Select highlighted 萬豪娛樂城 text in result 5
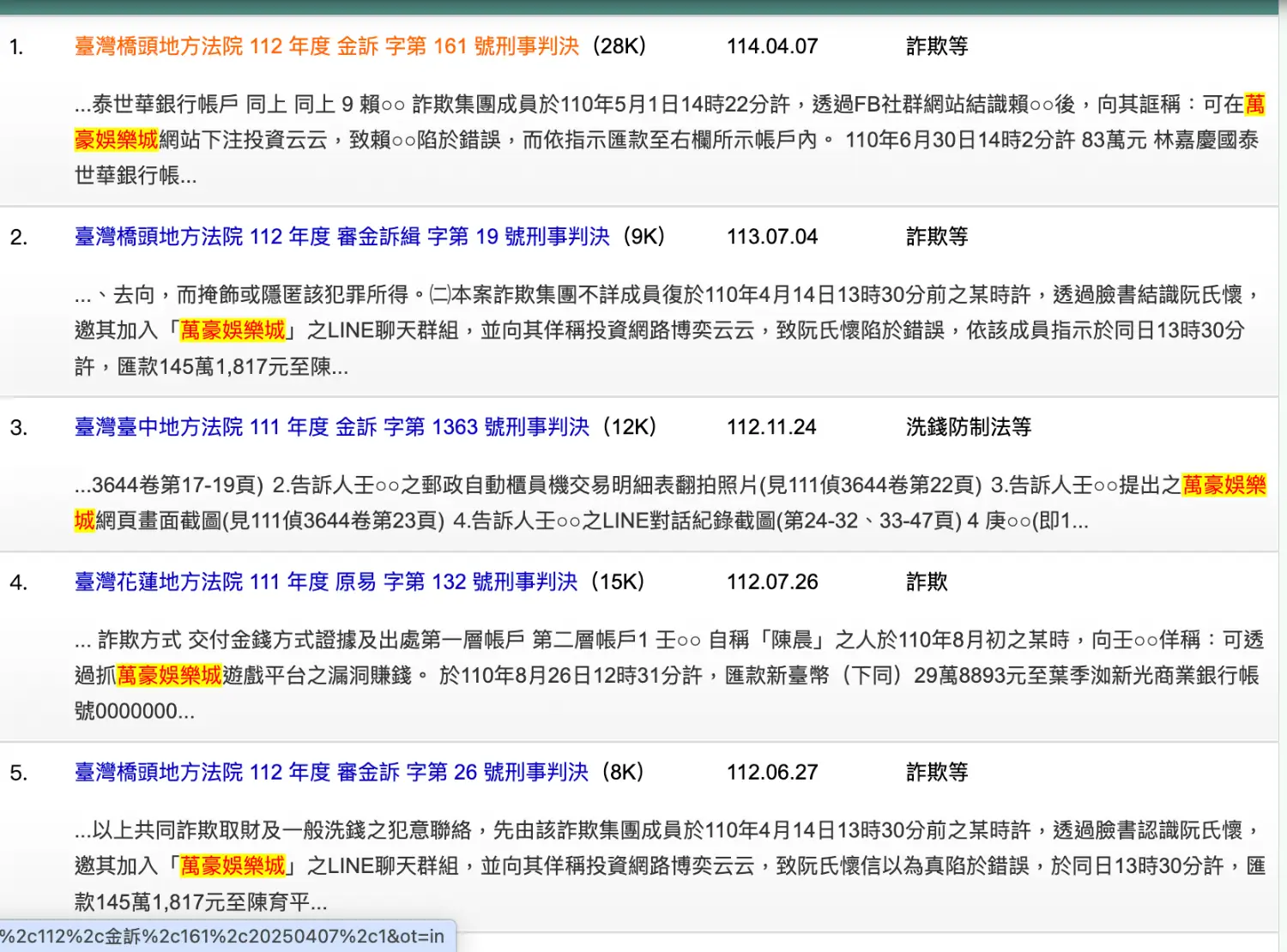 [232, 866]
